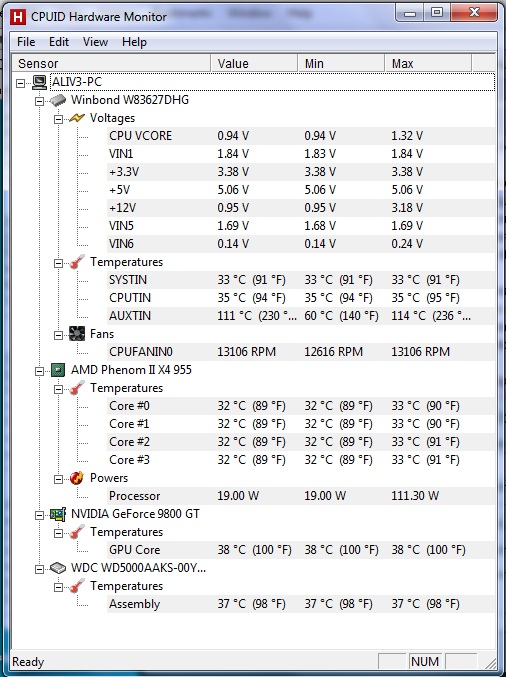Click the Ready status bar text
The width and height of the screenshot is (506, 677).
click(28, 661)
